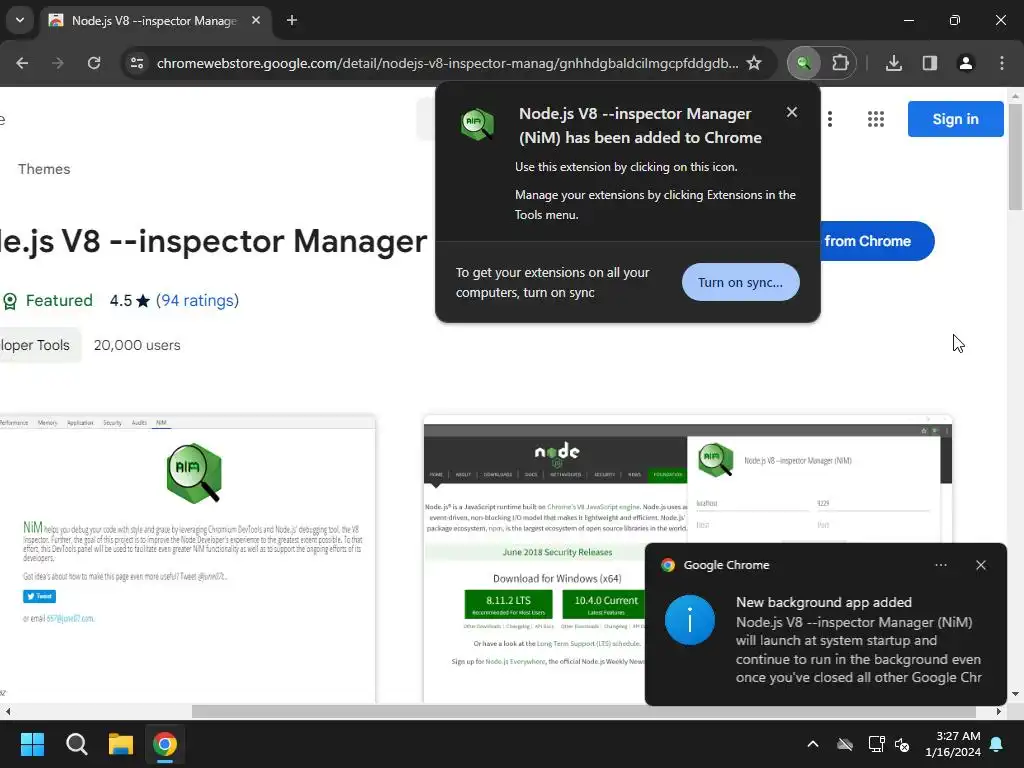The width and height of the screenshot is (1024, 768).
Task: Open the Extensions puzzle-piece menu
Action: 840,63
